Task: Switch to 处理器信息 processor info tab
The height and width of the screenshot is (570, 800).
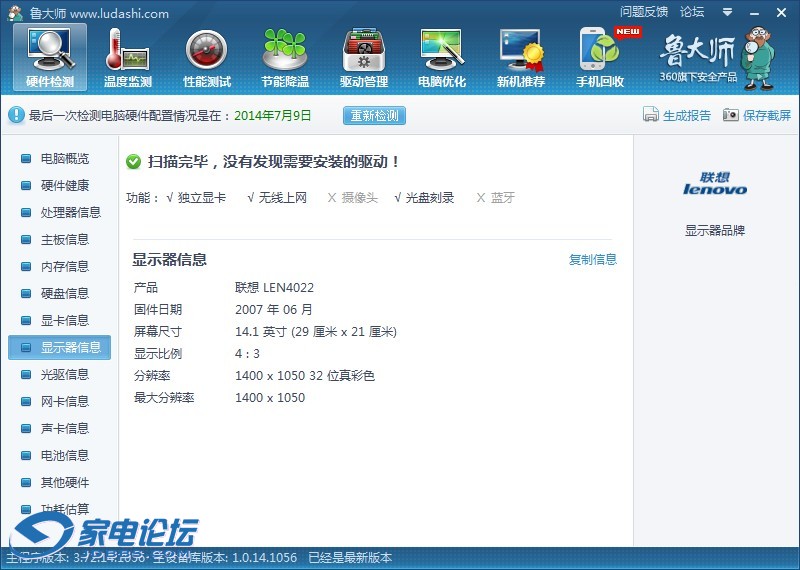Action: pos(70,213)
